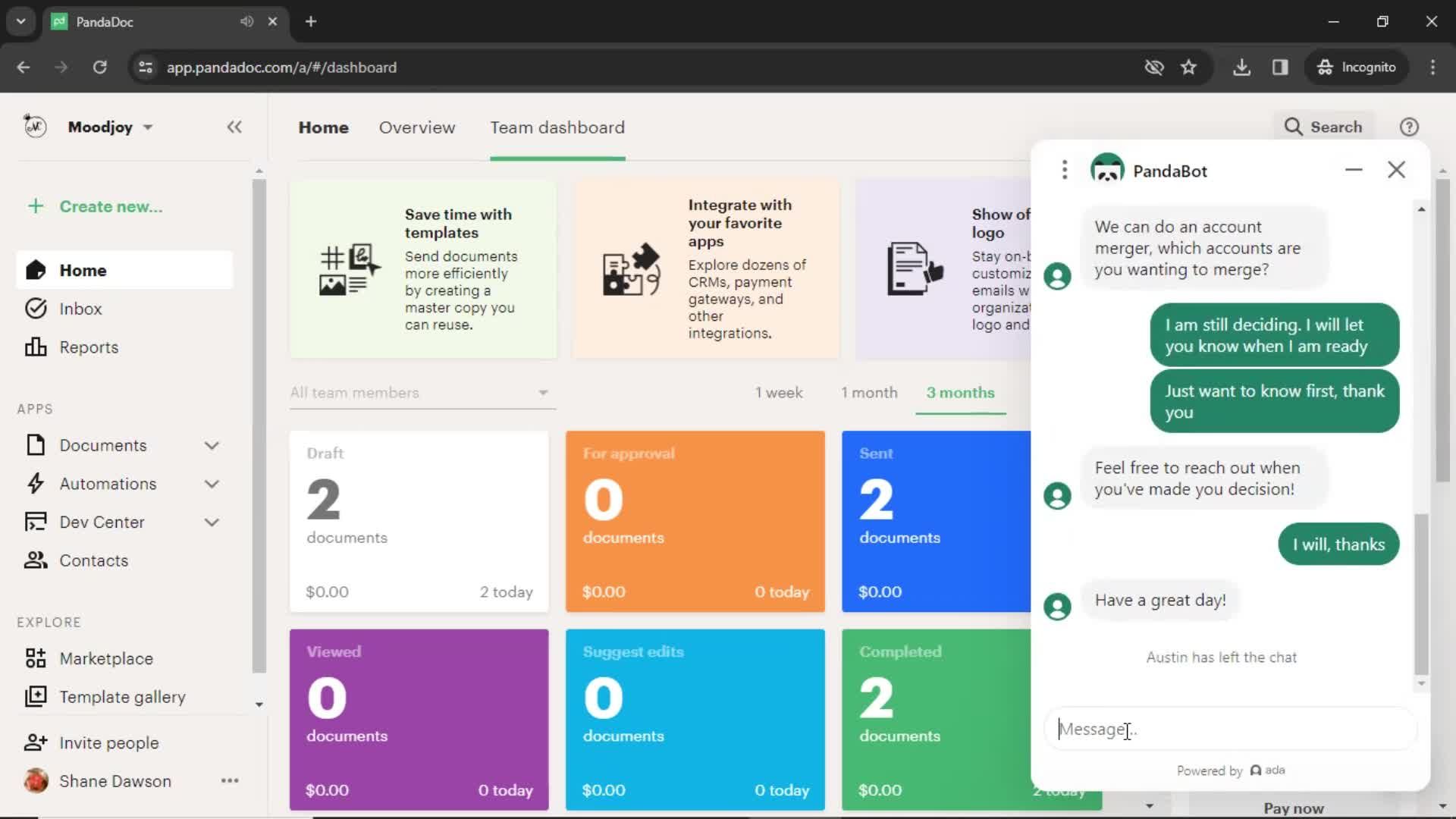The image size is (1456, 819).
Task: Open the Home sidebar item
Action: pyautogui.click(x=124, y=270)
